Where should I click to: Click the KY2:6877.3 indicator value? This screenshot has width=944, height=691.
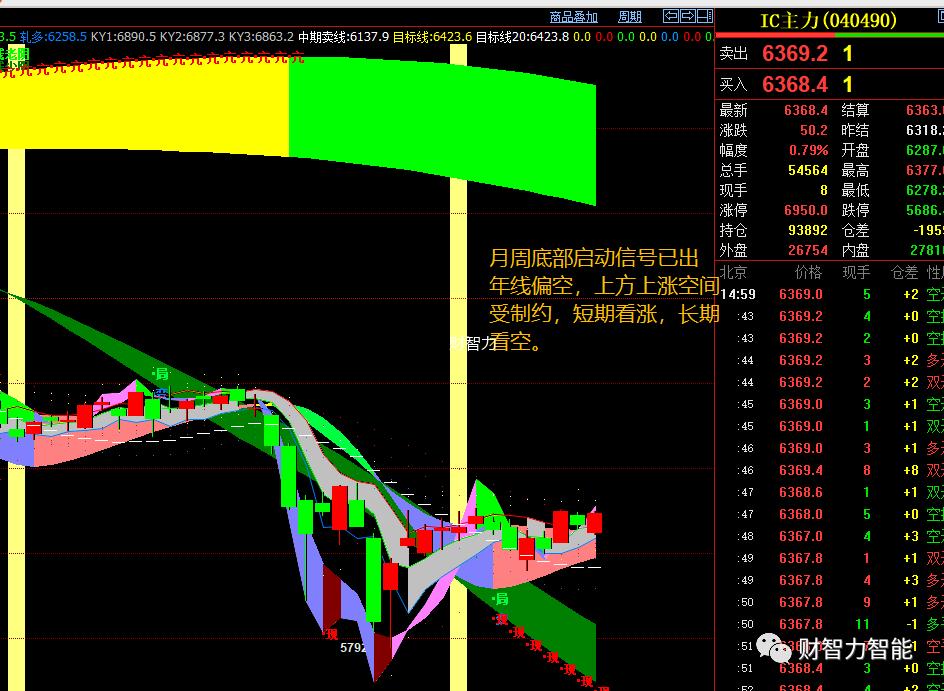point(192,37)
